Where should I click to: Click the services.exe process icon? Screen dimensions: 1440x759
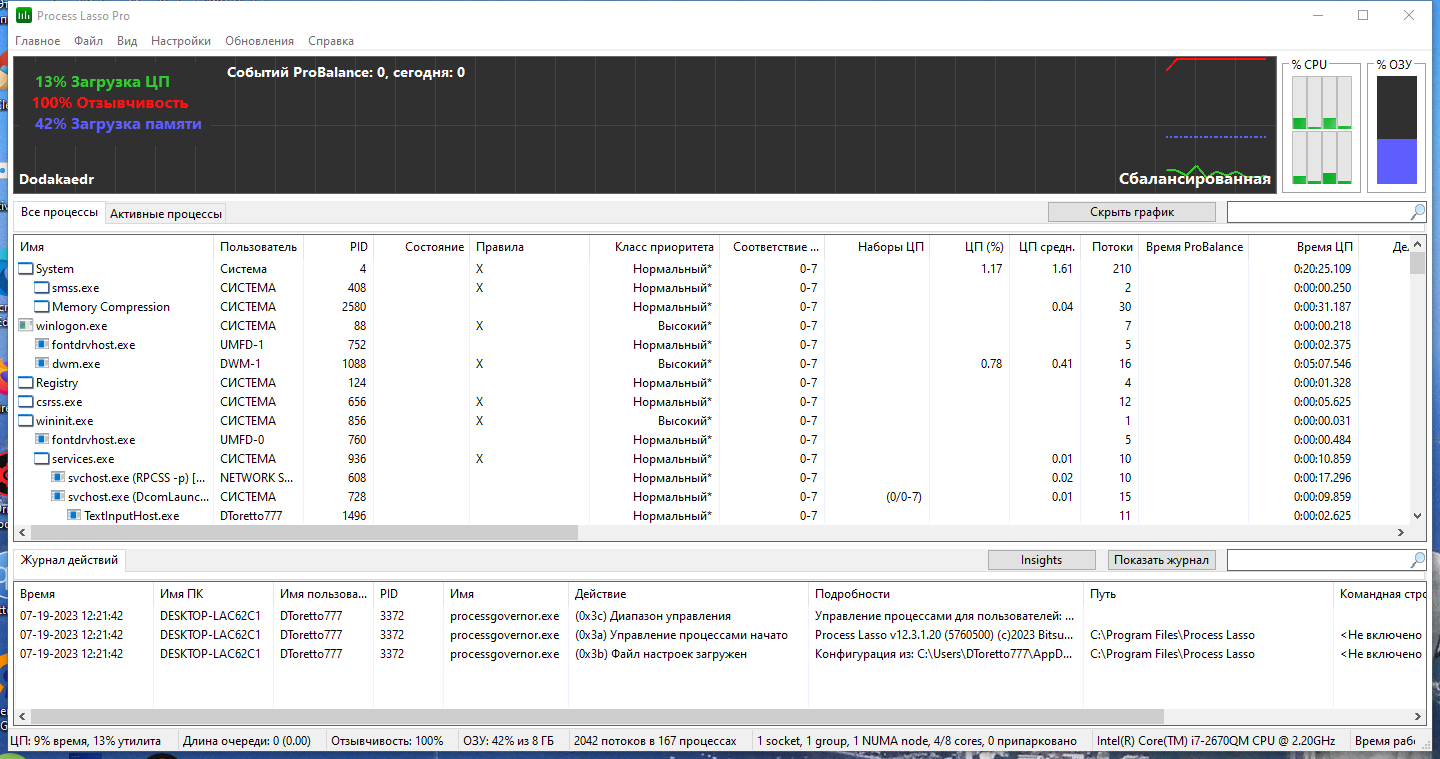pyautogui.click(x=42, y=459)
